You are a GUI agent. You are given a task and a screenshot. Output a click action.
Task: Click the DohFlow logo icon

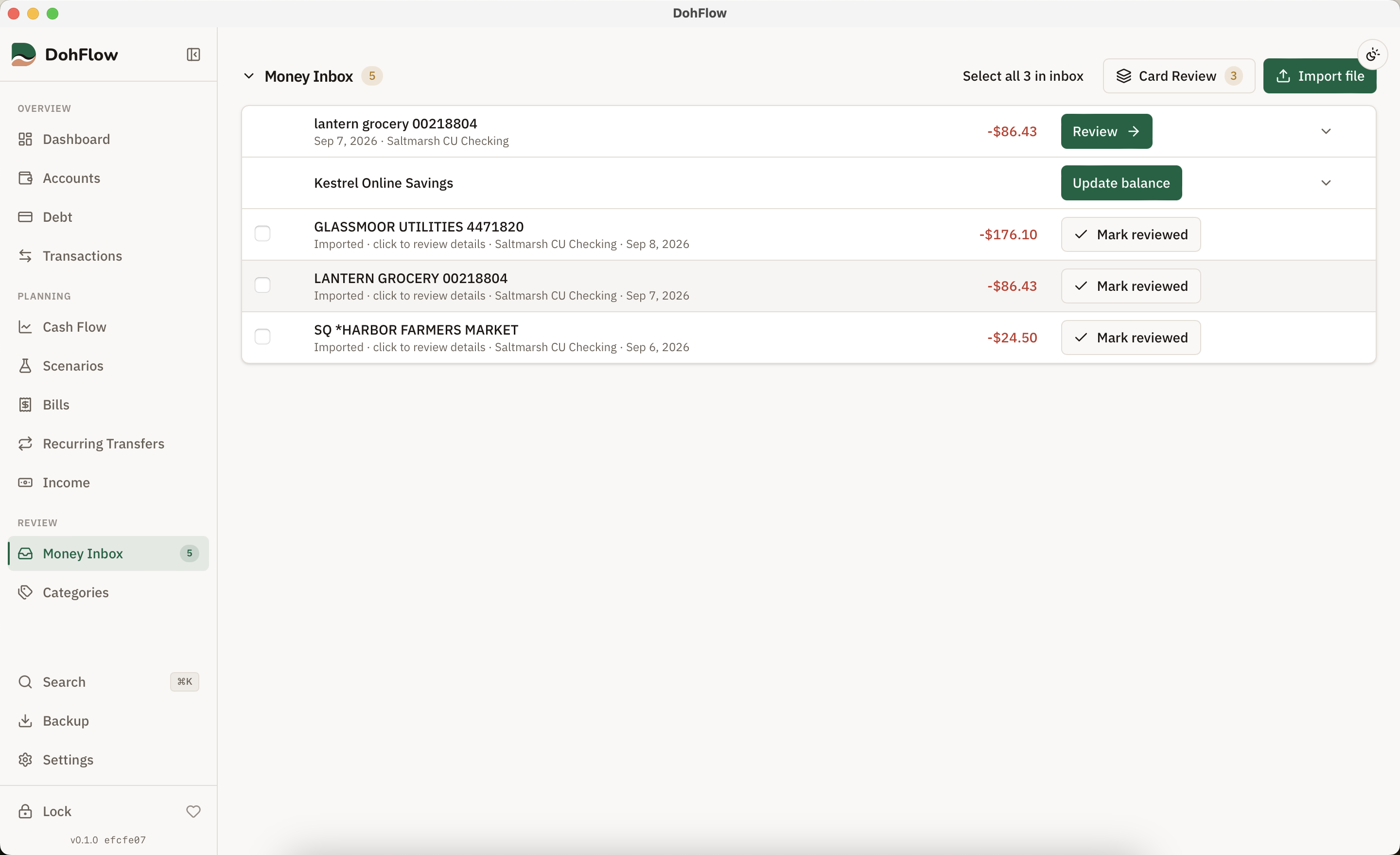(x=23, y=54)
